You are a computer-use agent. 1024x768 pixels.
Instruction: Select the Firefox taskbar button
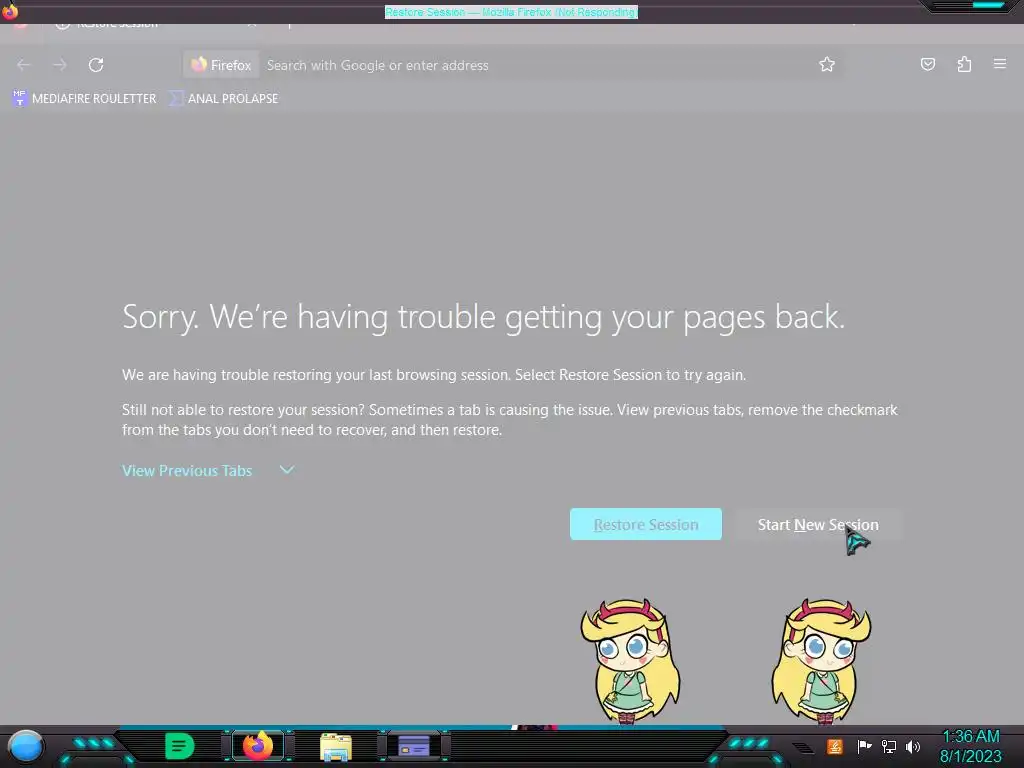(258, 746)
